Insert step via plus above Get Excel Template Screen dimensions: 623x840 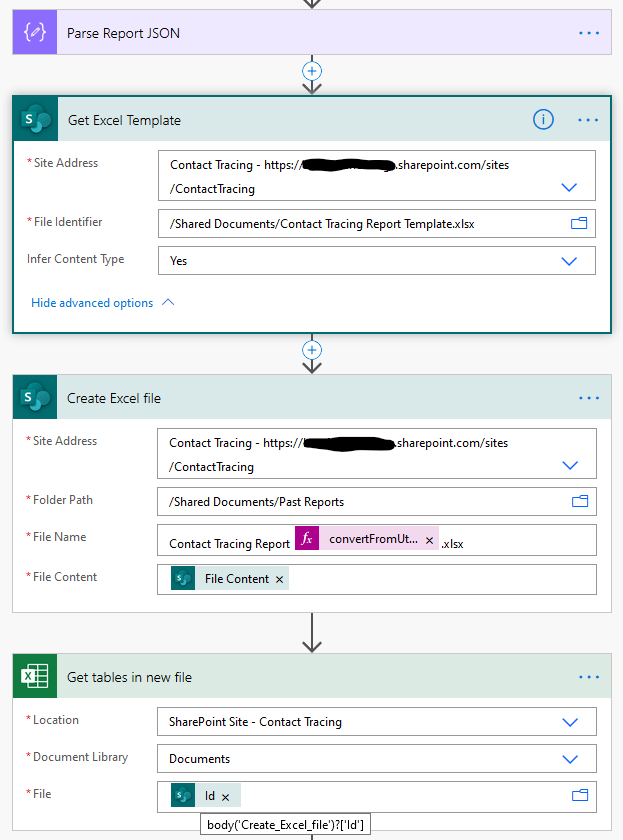pos(312,71)
